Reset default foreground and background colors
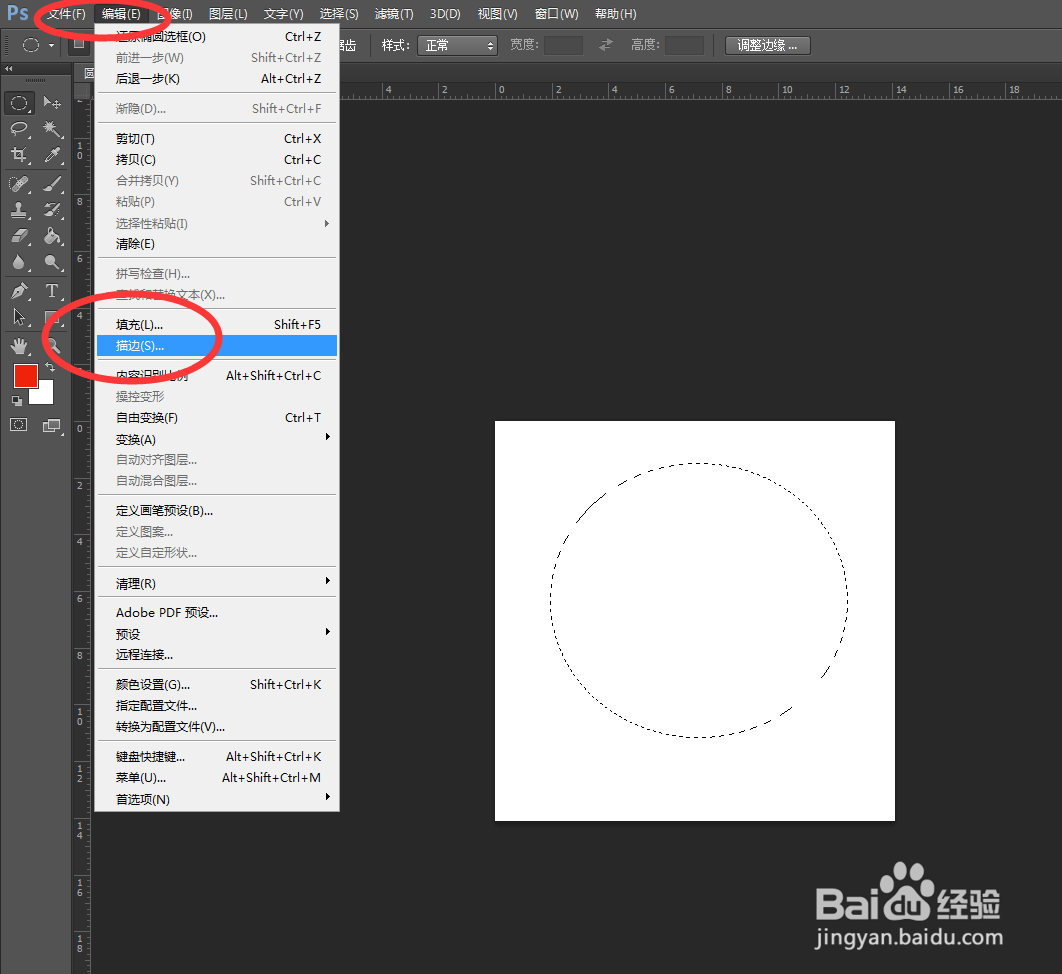1062x974 pixels. [x=17, y=401]
